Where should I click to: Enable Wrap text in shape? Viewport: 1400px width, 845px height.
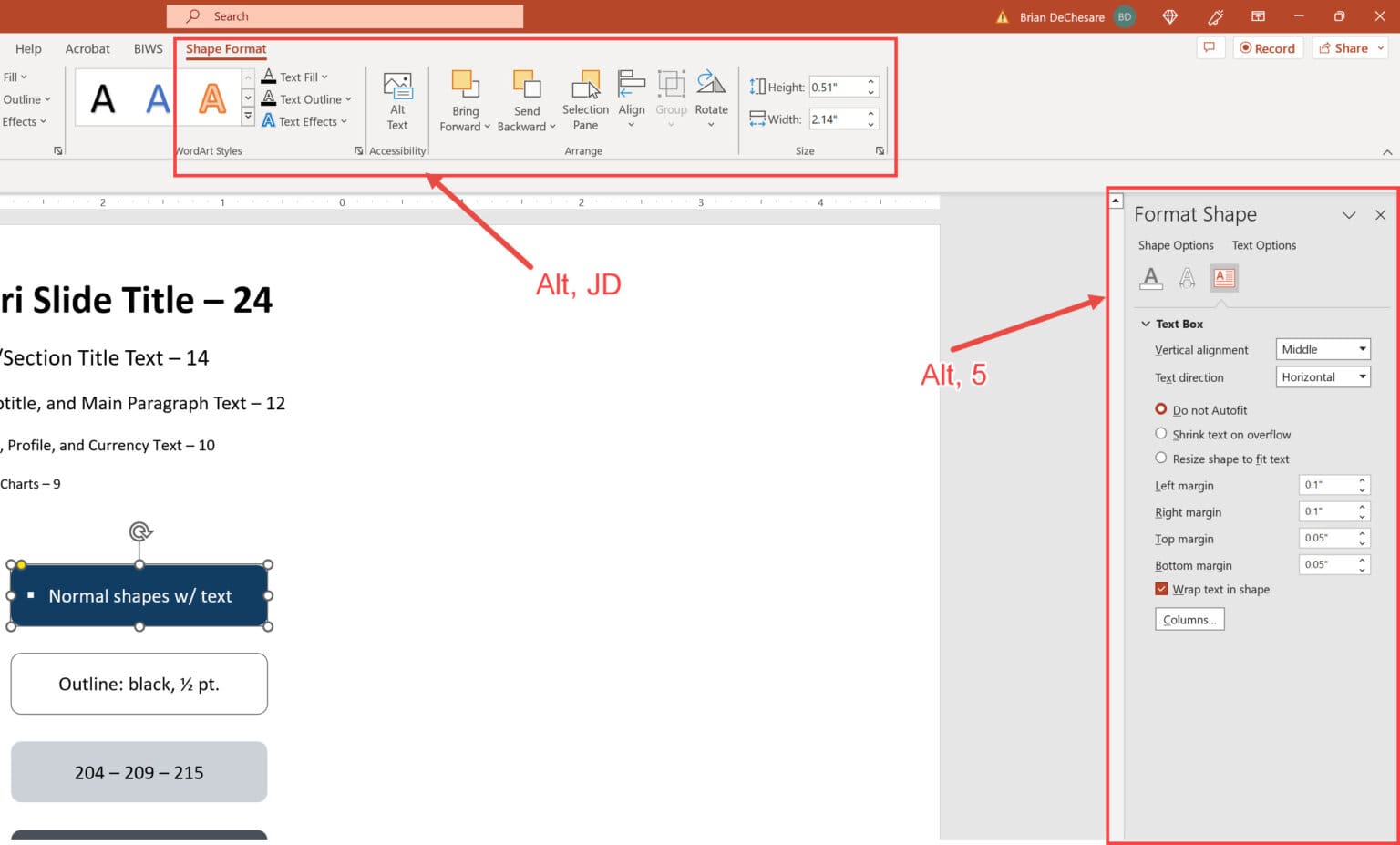click(x=1162, y=589)
